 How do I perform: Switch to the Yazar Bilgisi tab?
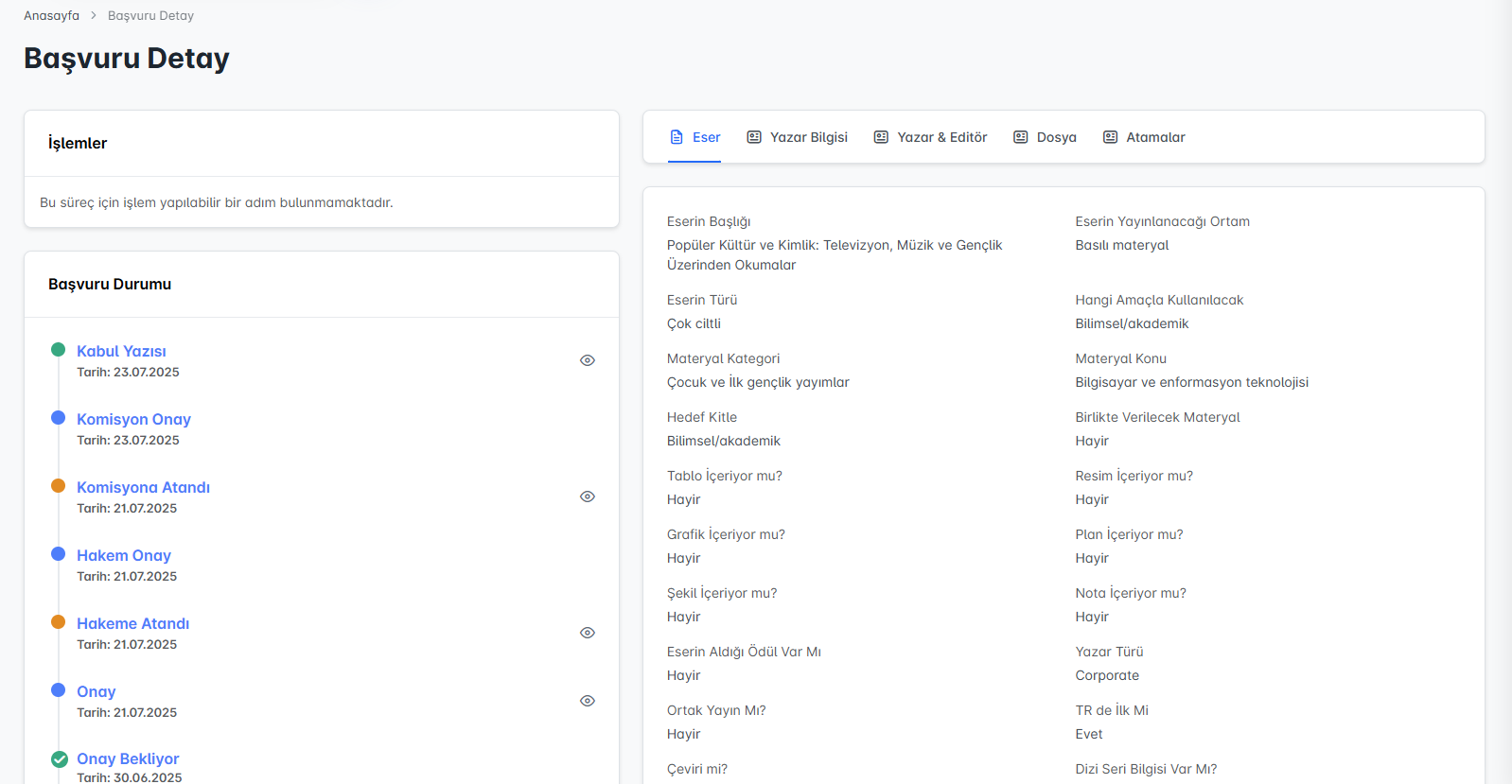tap(808, 137)
